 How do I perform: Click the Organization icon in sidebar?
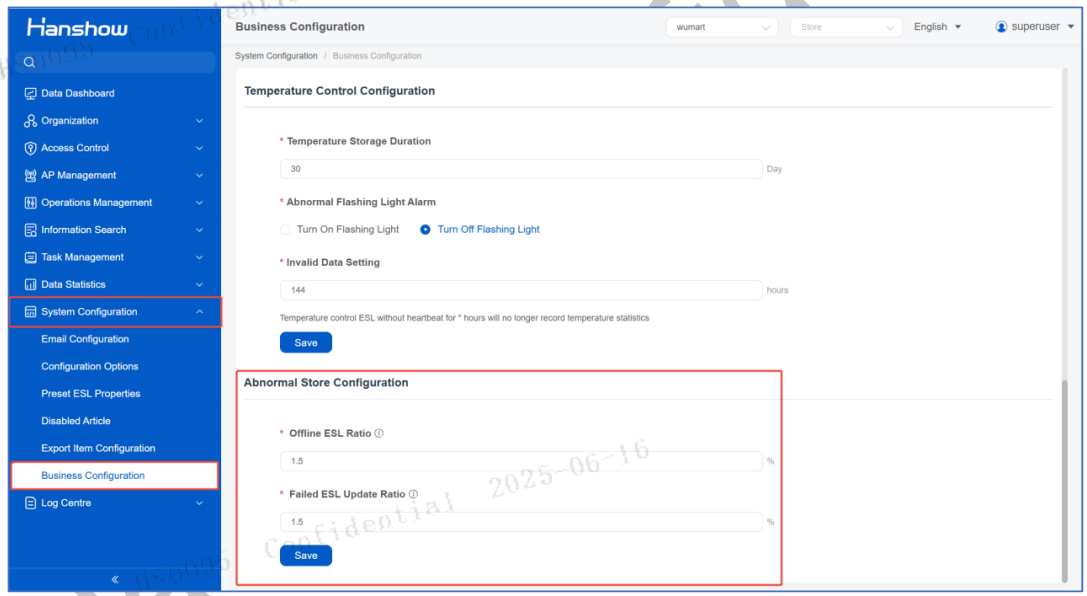[31, 121]
